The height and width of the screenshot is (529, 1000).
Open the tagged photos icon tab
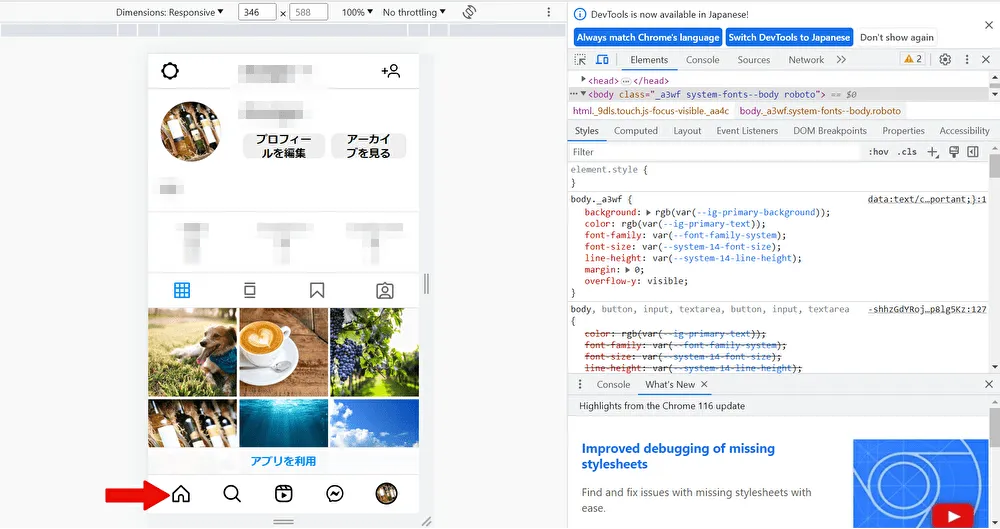(385, 291)
